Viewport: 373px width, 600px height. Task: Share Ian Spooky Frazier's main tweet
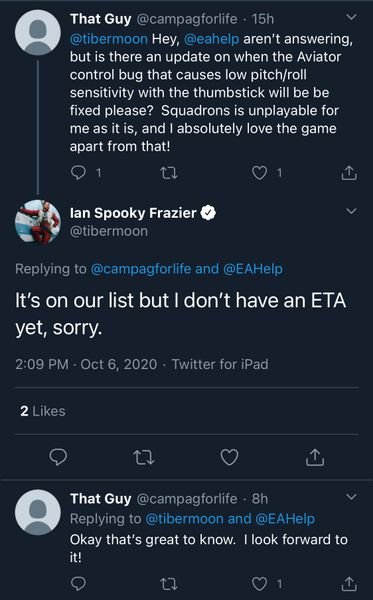coord(315,457)
